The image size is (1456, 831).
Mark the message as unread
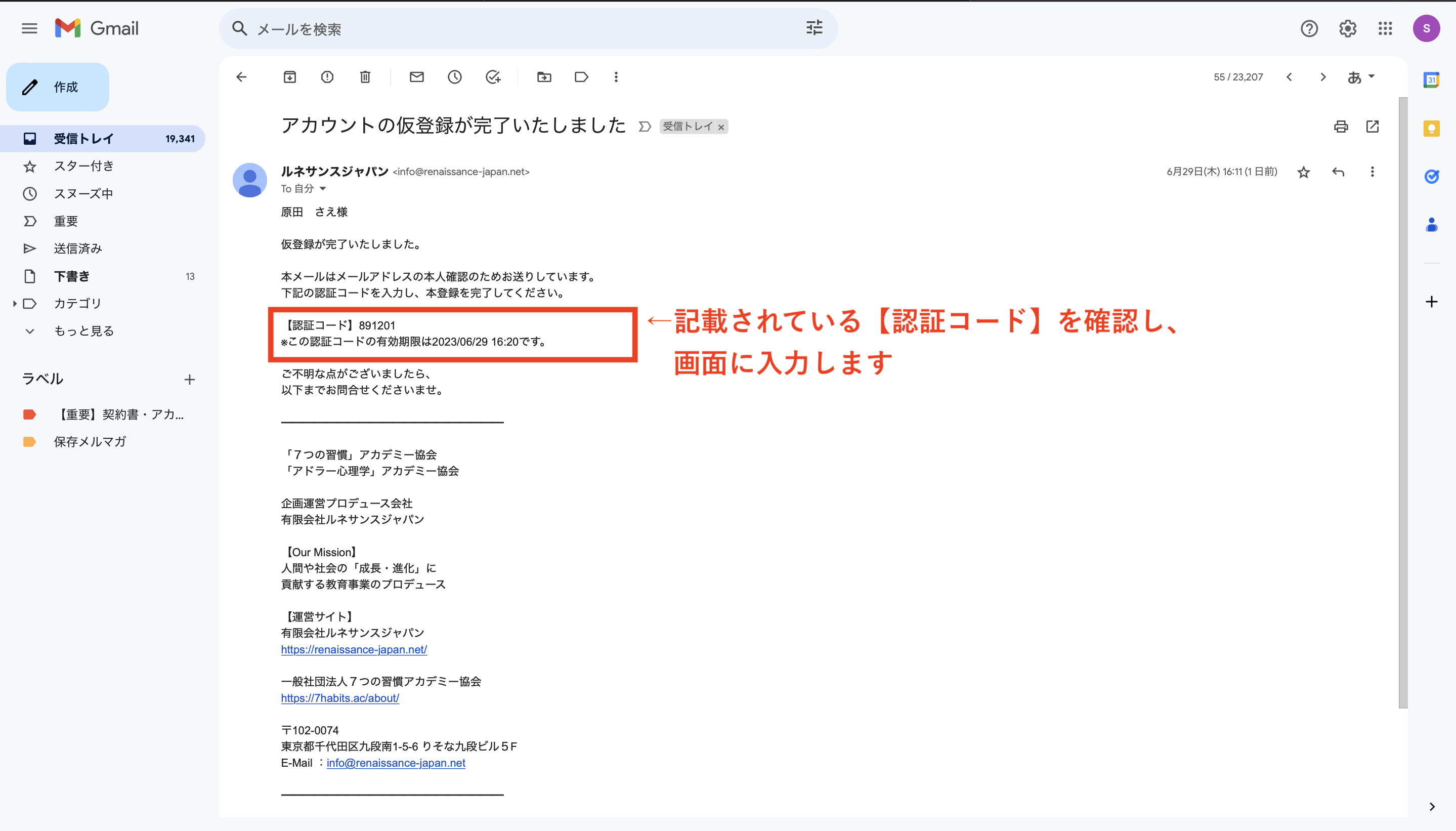click(416, 77)
